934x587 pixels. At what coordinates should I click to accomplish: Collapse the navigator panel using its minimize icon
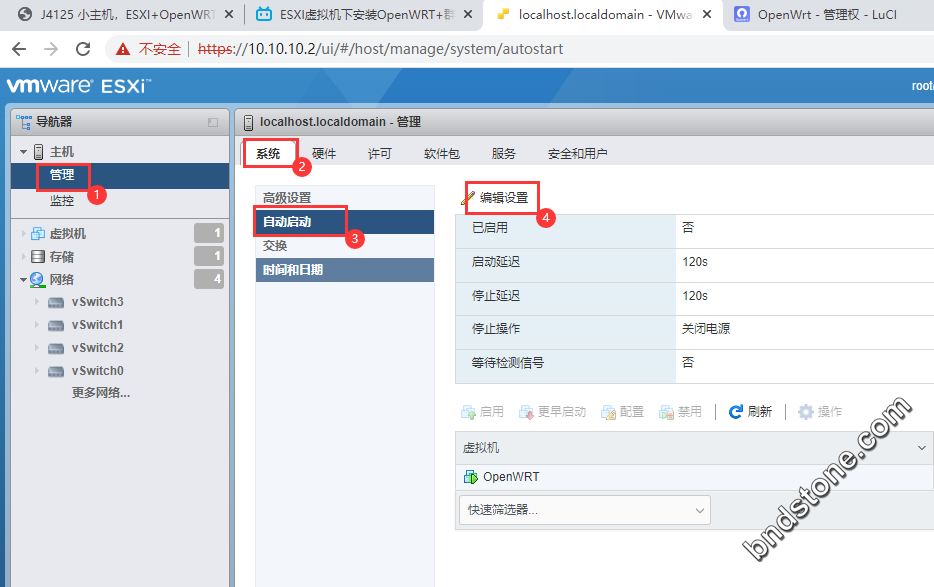213,122
